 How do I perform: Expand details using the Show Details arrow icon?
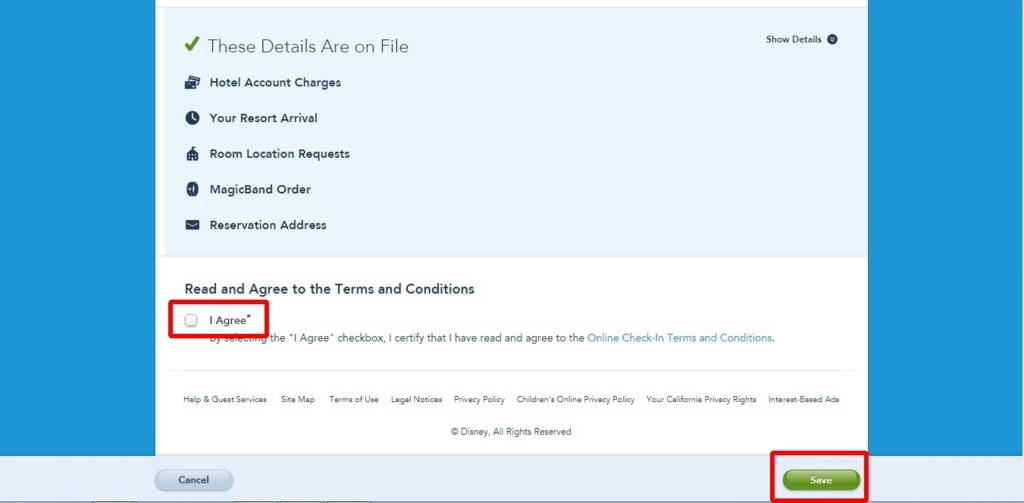point(832,39)
